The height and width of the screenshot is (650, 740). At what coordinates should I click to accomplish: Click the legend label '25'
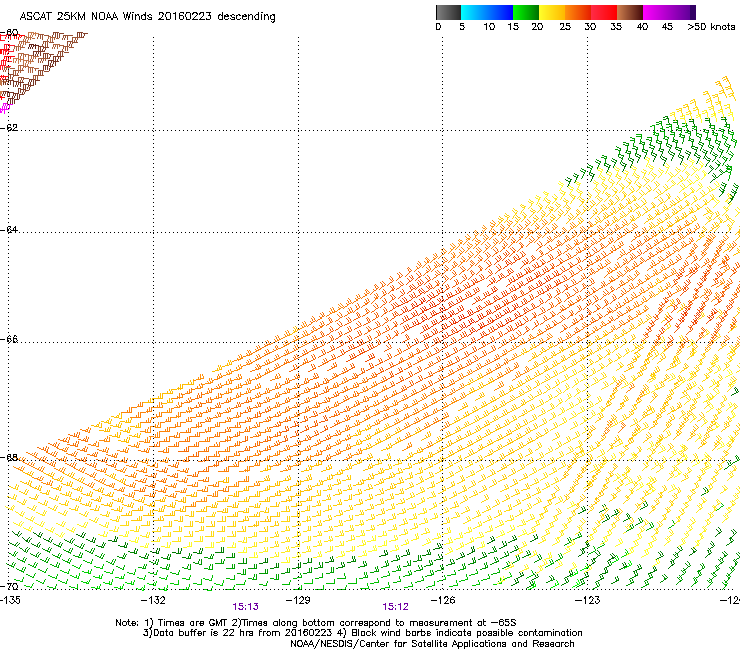(565, 27)
